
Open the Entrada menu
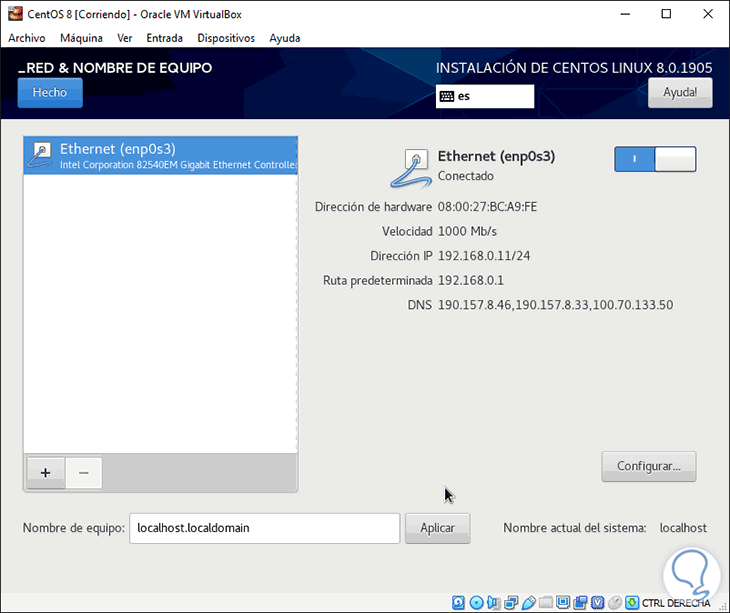[x=164, y=38]
